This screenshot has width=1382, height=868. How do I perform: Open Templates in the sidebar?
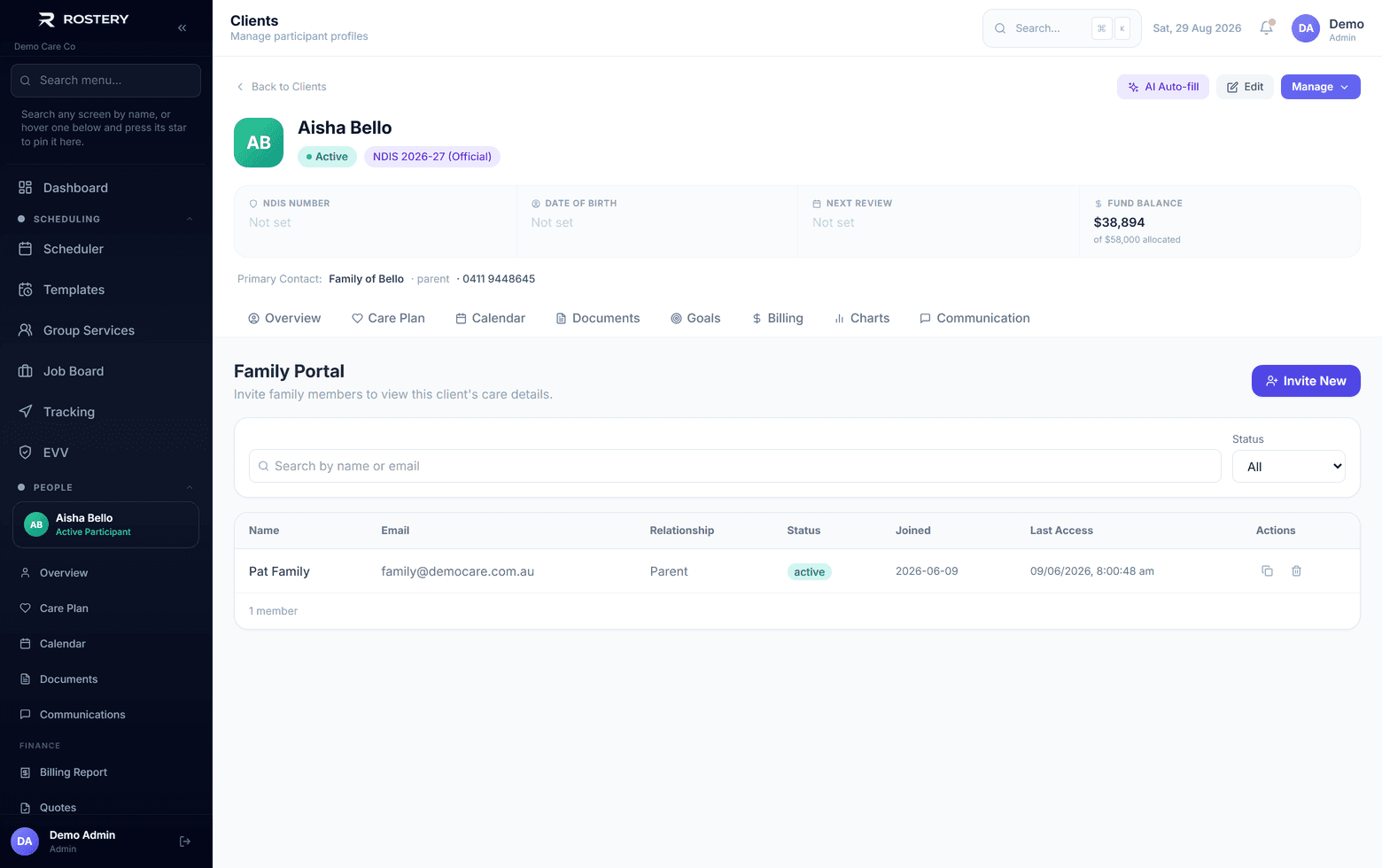pos(106,290)
